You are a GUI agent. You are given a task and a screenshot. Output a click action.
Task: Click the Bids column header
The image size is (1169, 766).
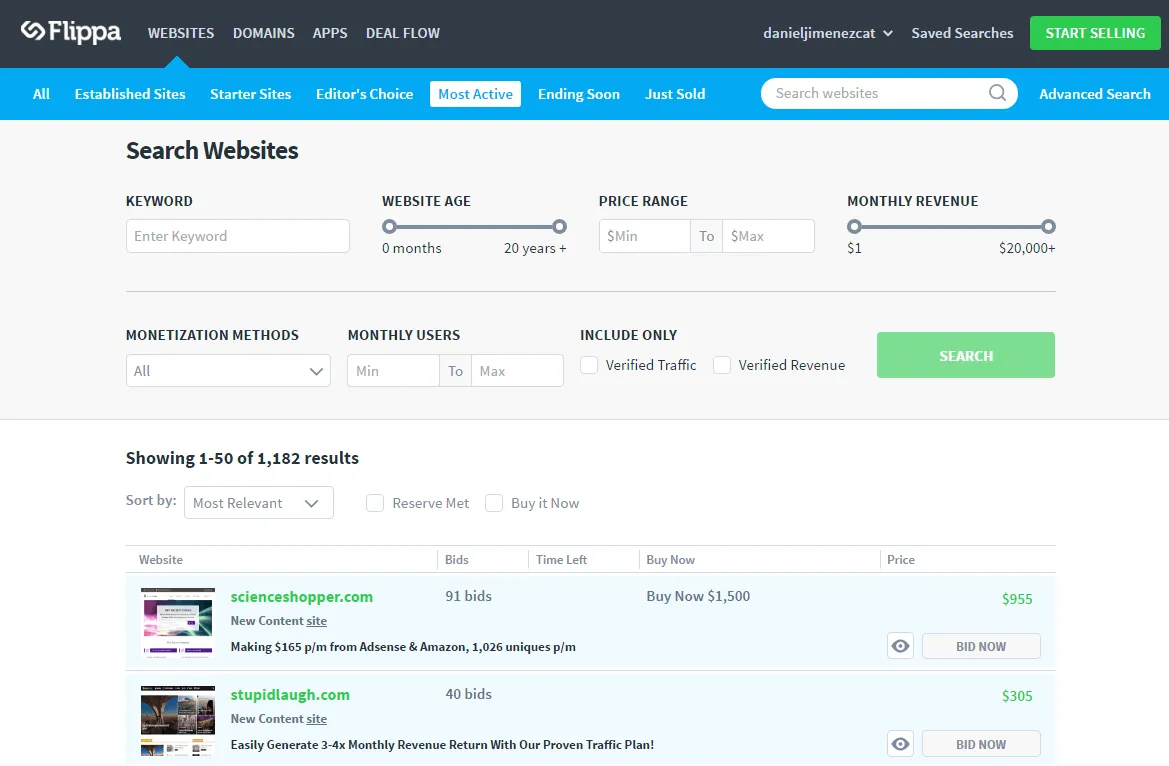[456, 559]
